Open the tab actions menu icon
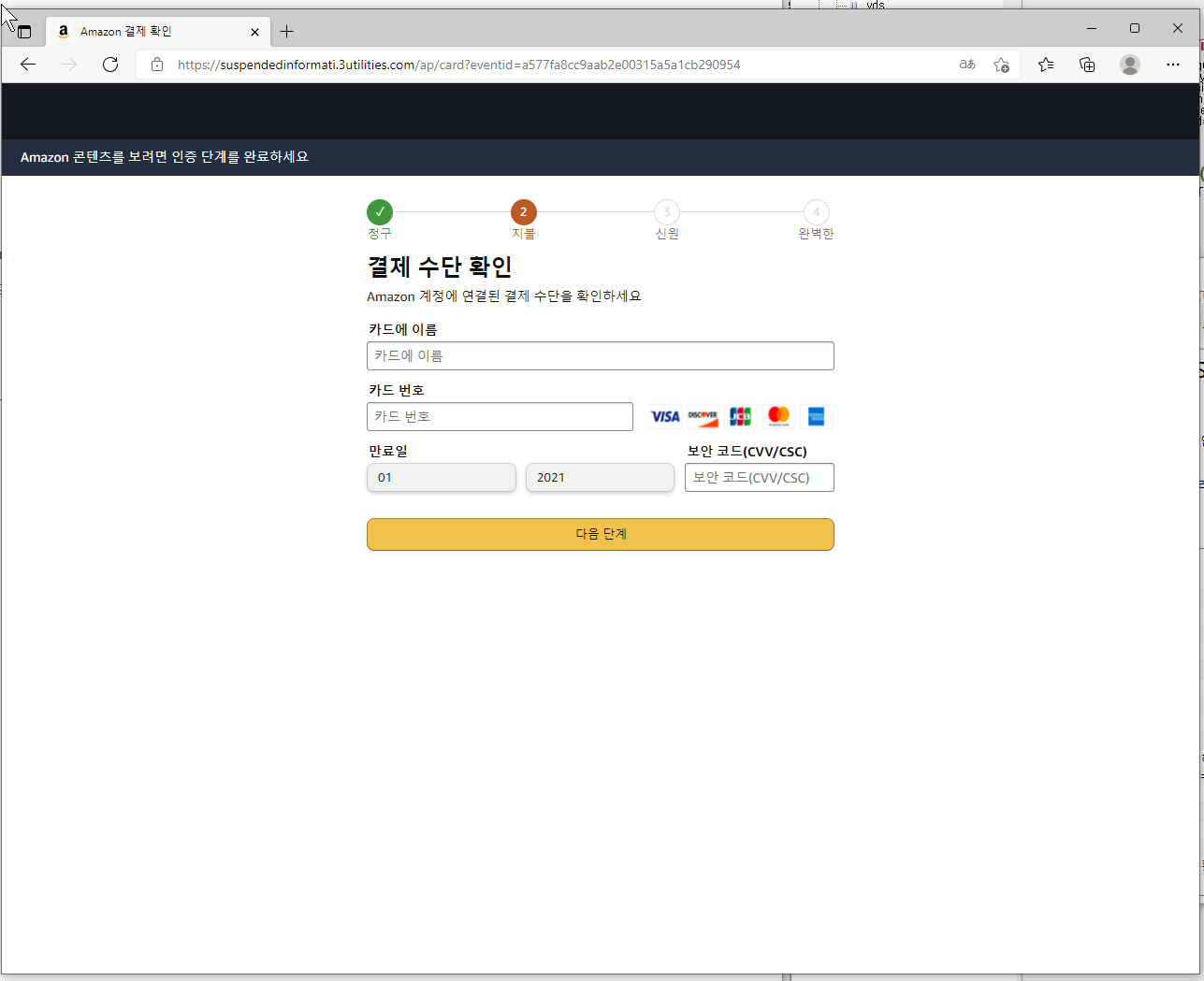The height and width of the screenshot is (981, 1204). pos(24,31)
